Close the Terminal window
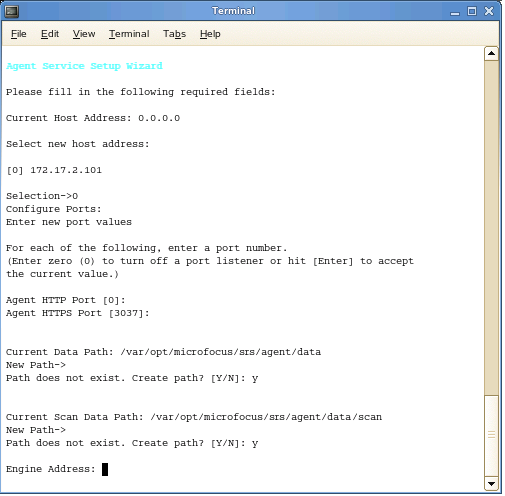This screenshot has width=505, height=496. click(x=489, y=11)
